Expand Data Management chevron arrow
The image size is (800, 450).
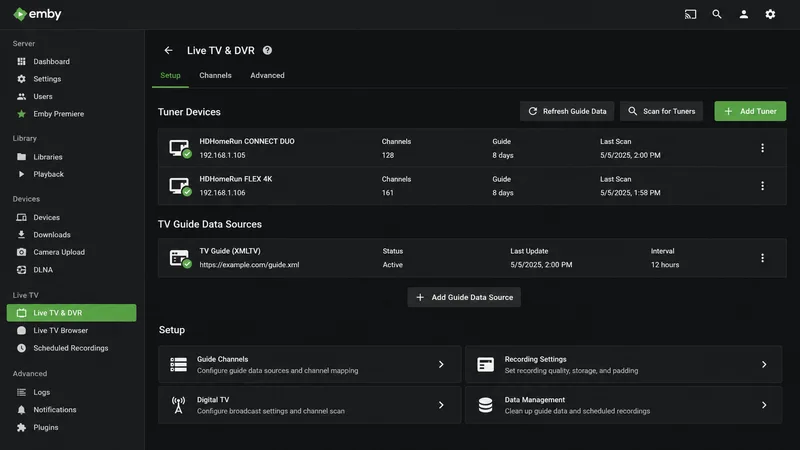point(764,405)
